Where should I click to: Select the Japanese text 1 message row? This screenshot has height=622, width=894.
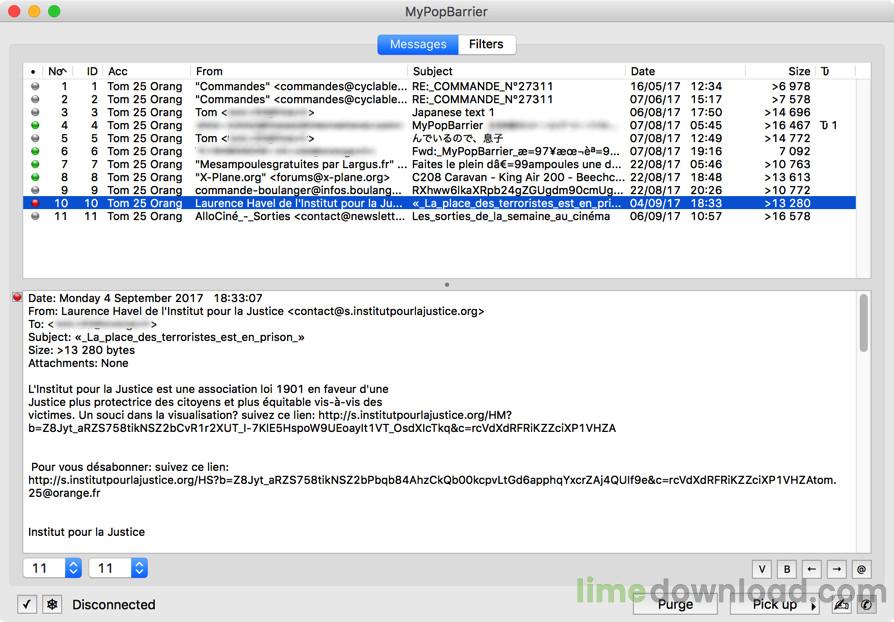pyautogui.click(x=439, y=112)
